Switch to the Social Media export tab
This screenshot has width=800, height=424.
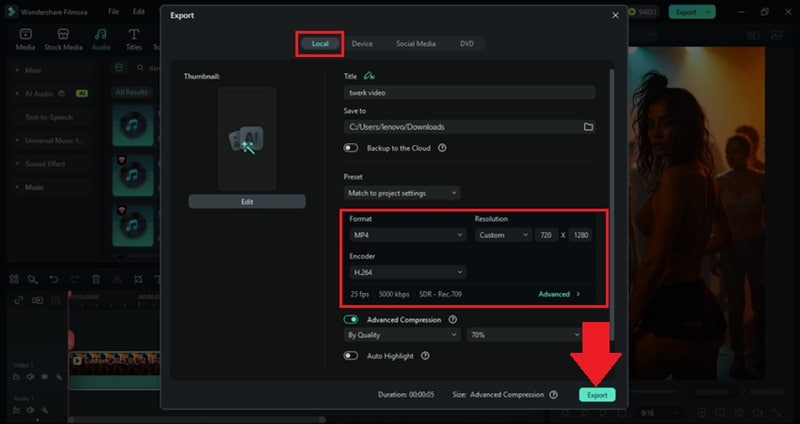coord(416,44)
